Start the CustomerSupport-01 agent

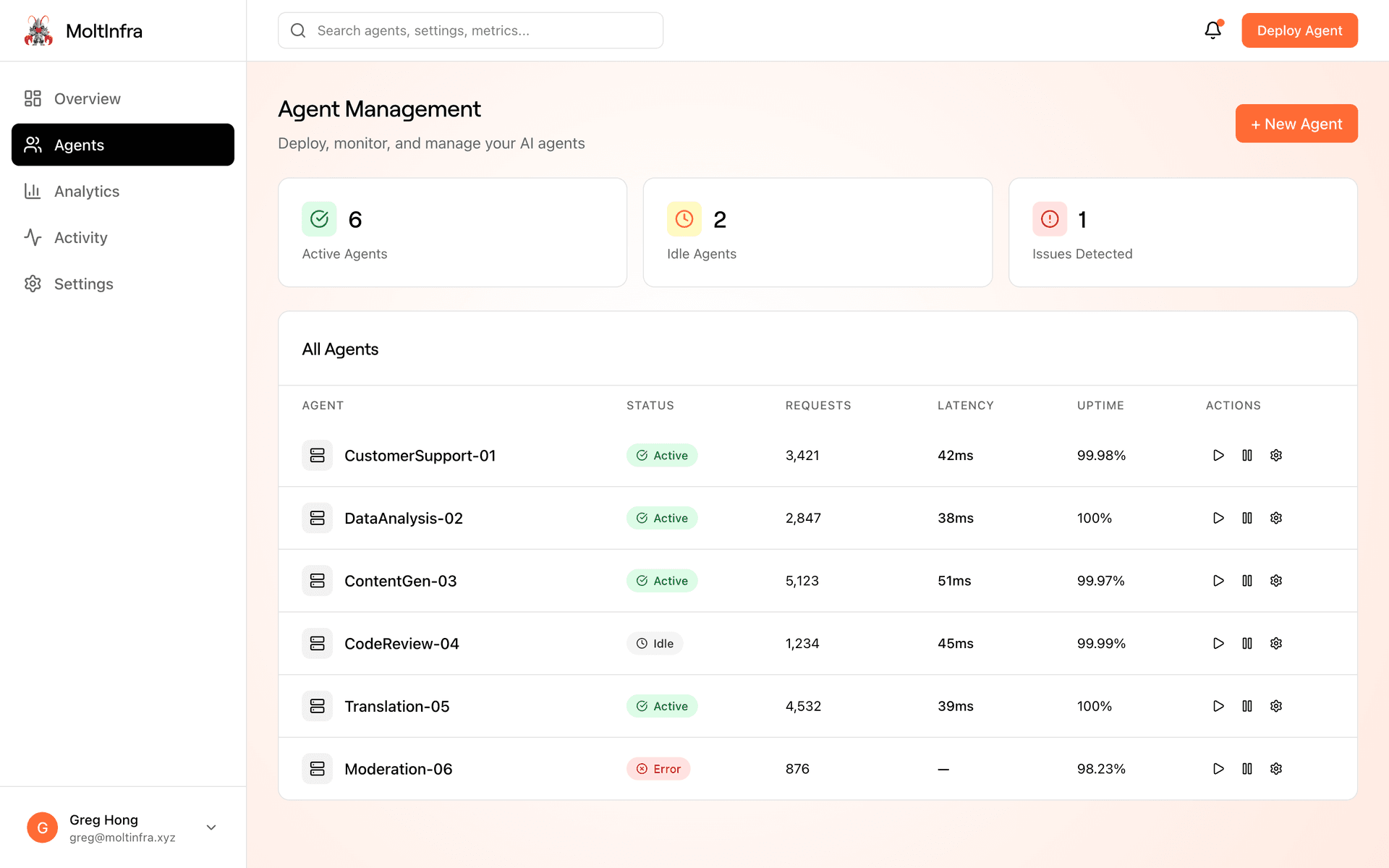(1218, 455)
